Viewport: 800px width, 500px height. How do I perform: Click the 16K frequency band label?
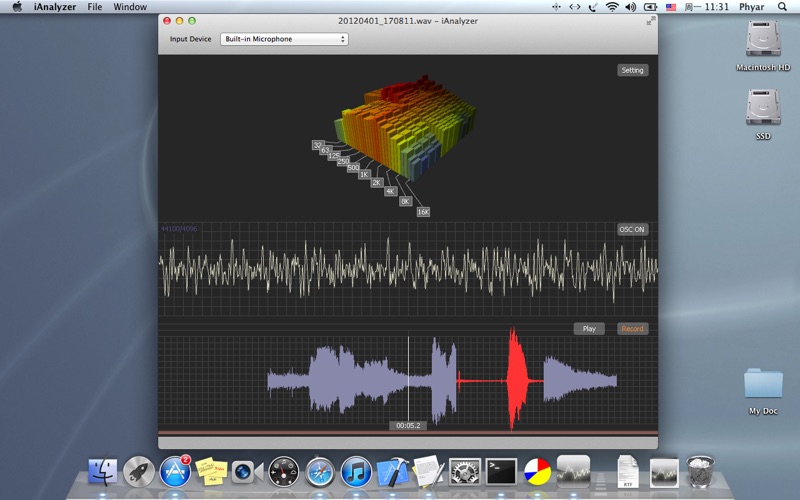point(423,212)
